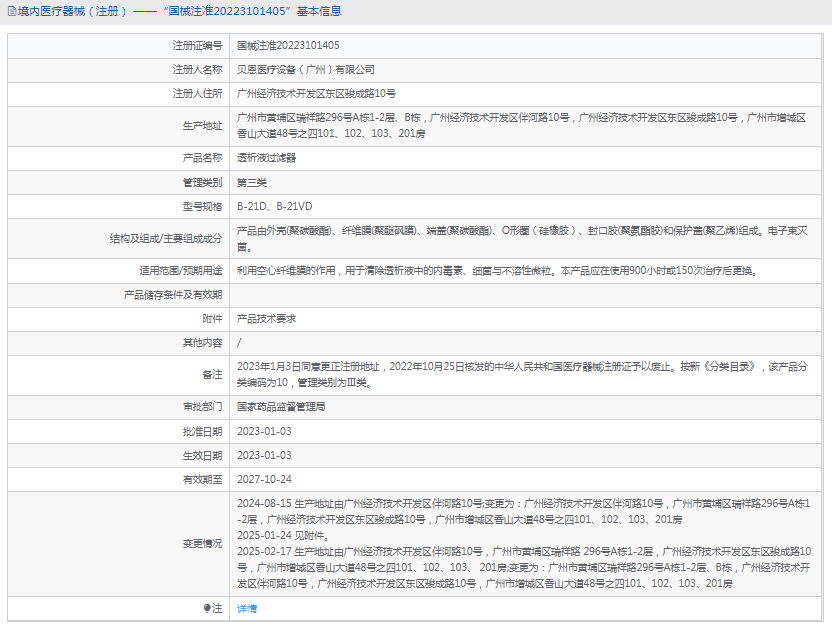This screenshot has width=832, height=625.
Task: Select remark text starting 2023年1月3日同意更正注册地址
Action: [522, 375]
